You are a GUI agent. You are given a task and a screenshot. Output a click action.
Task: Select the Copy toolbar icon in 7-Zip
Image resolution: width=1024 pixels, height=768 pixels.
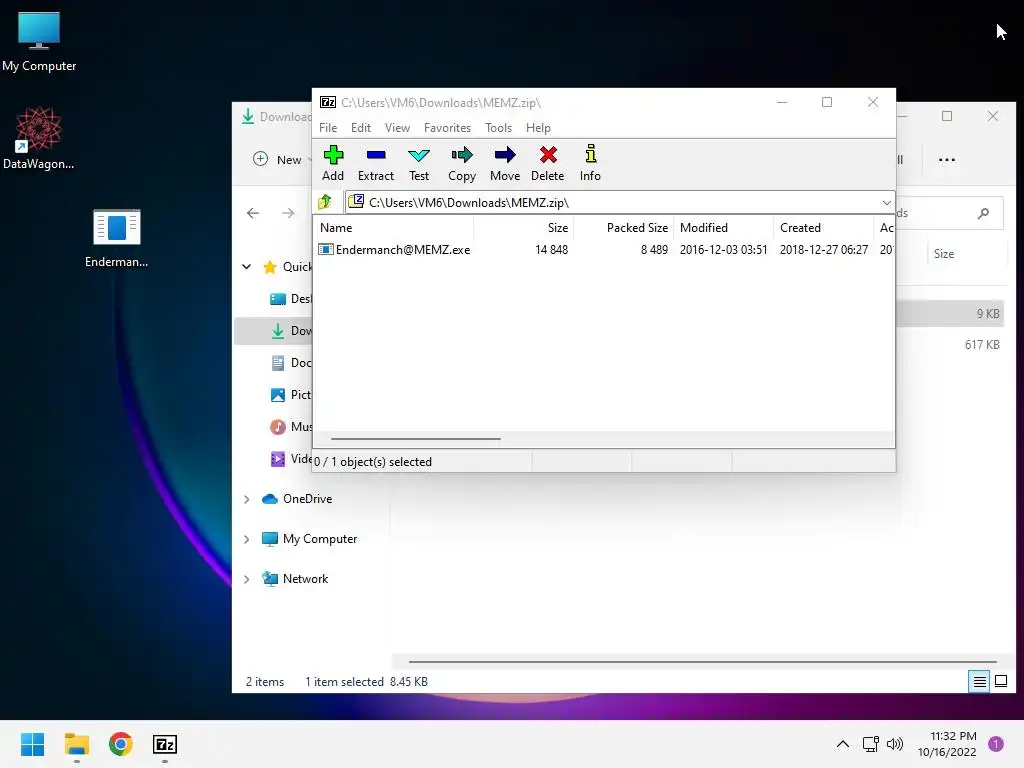pyautogui.click(x=462, y=163)
